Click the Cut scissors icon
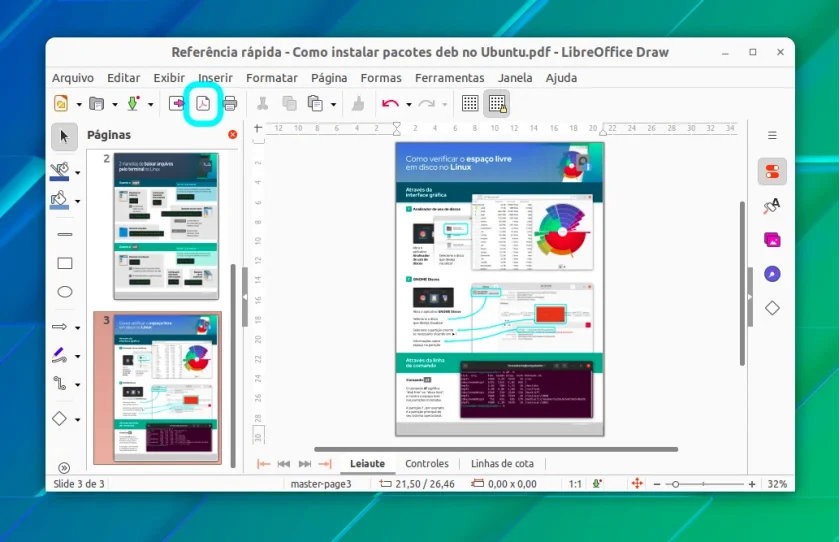The image size is (840, 542). point(262,103)
